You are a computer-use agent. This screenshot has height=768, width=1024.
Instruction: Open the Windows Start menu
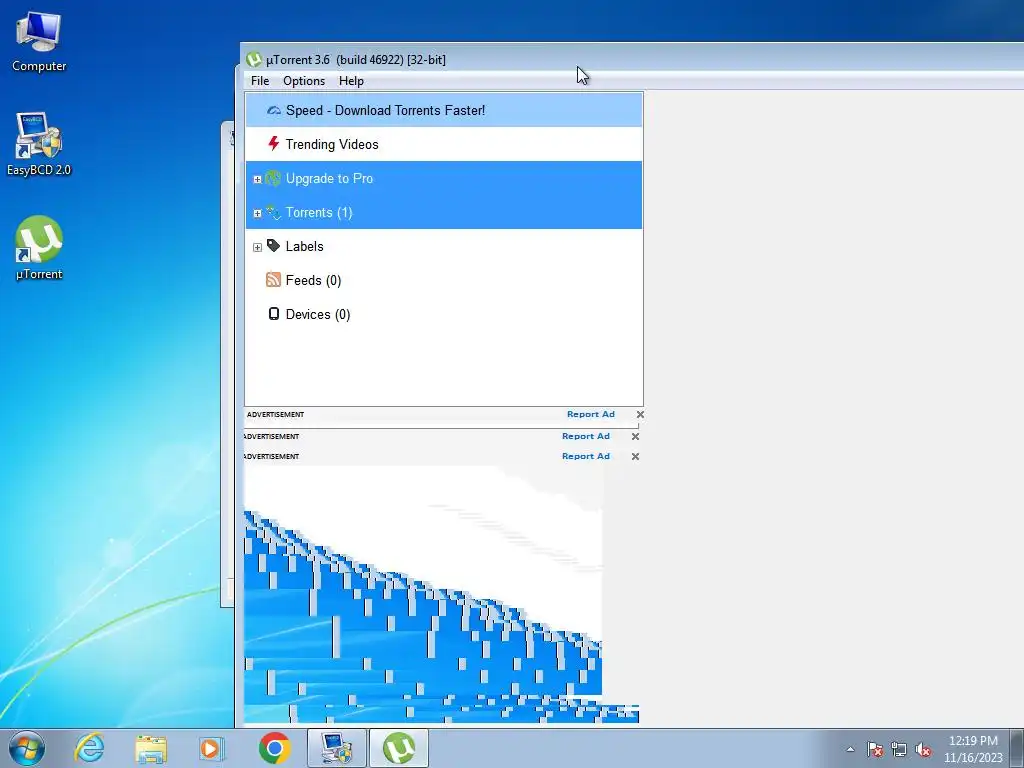[27, 748]
